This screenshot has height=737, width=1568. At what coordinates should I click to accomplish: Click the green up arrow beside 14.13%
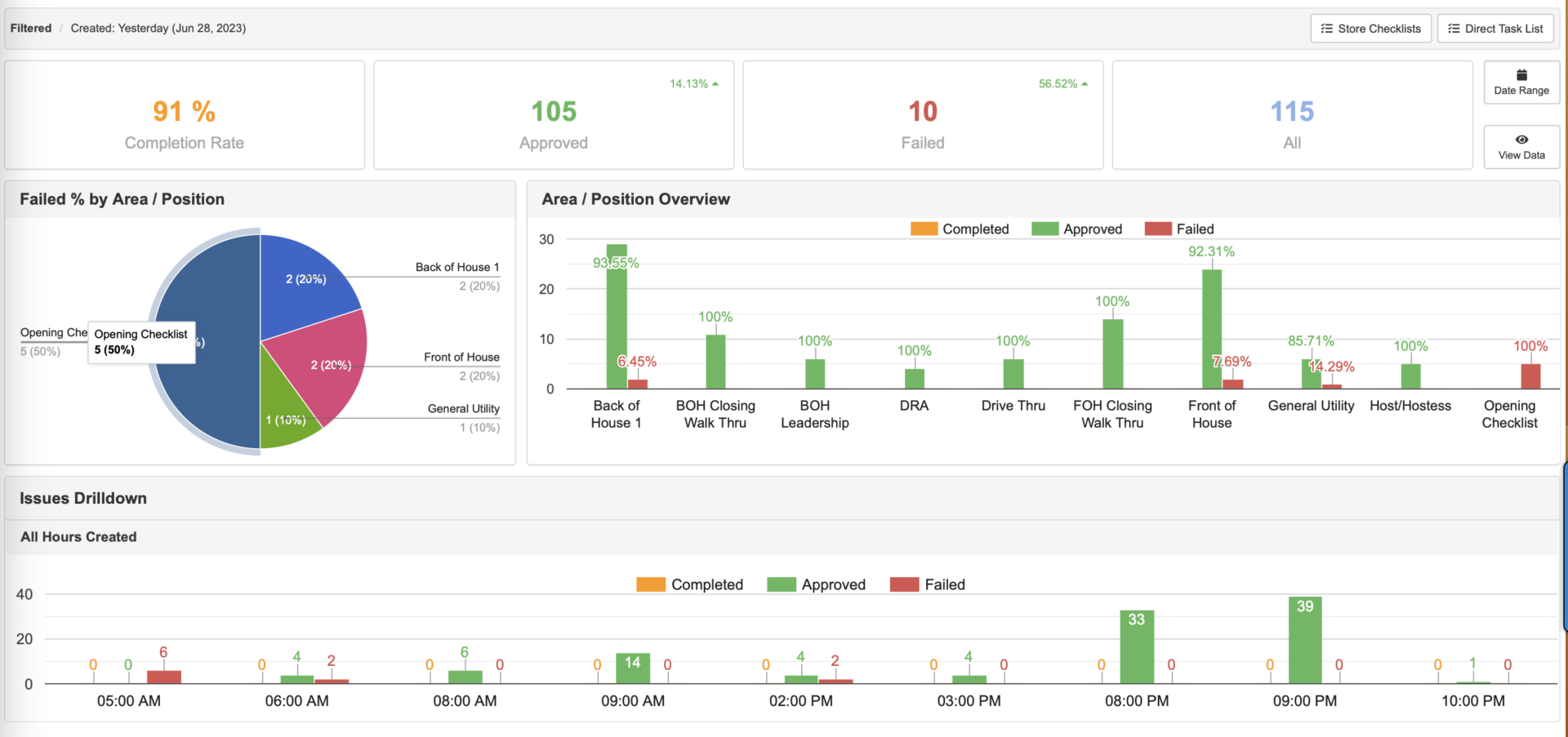[x=715, y=84]
